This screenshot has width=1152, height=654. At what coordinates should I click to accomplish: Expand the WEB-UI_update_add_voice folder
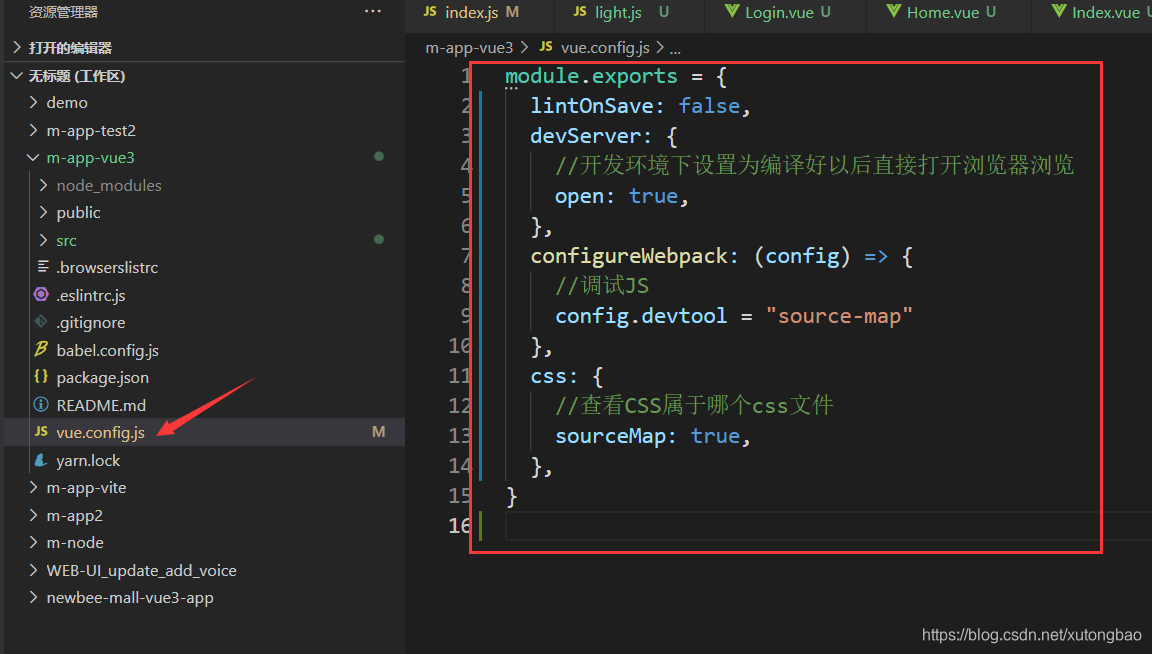tap(33, 570)
